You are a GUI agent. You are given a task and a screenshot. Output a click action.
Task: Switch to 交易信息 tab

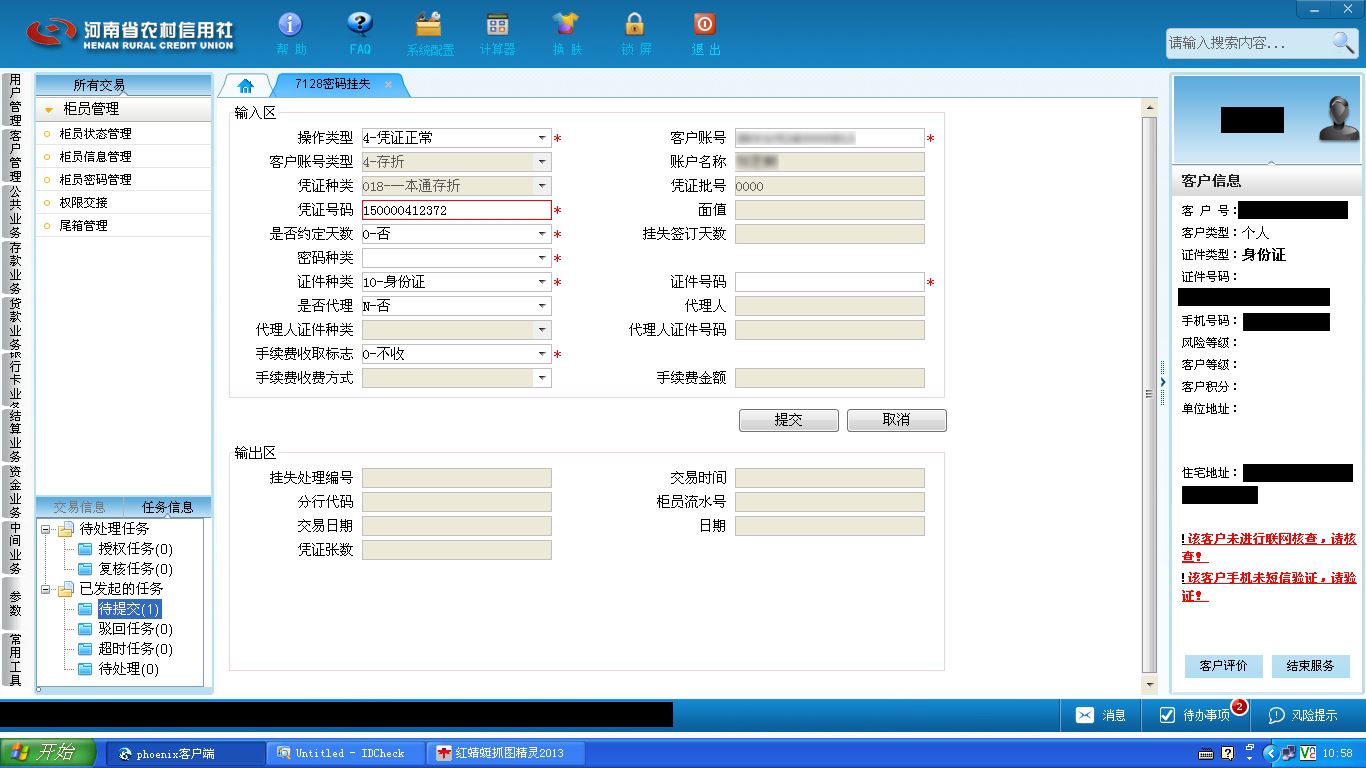point(79,507)
